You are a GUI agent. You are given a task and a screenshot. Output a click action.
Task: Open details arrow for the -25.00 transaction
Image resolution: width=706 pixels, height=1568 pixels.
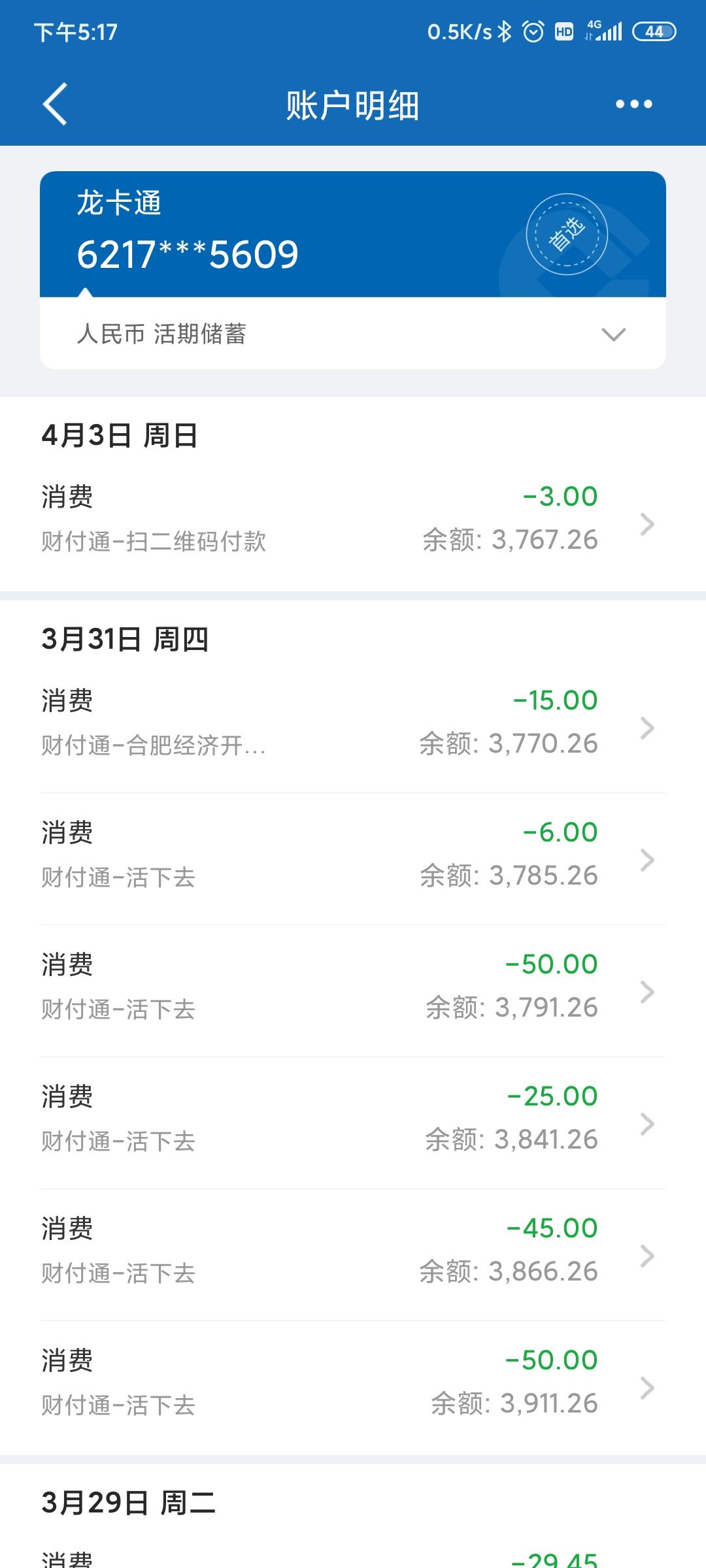click(x=647, y=1124)
